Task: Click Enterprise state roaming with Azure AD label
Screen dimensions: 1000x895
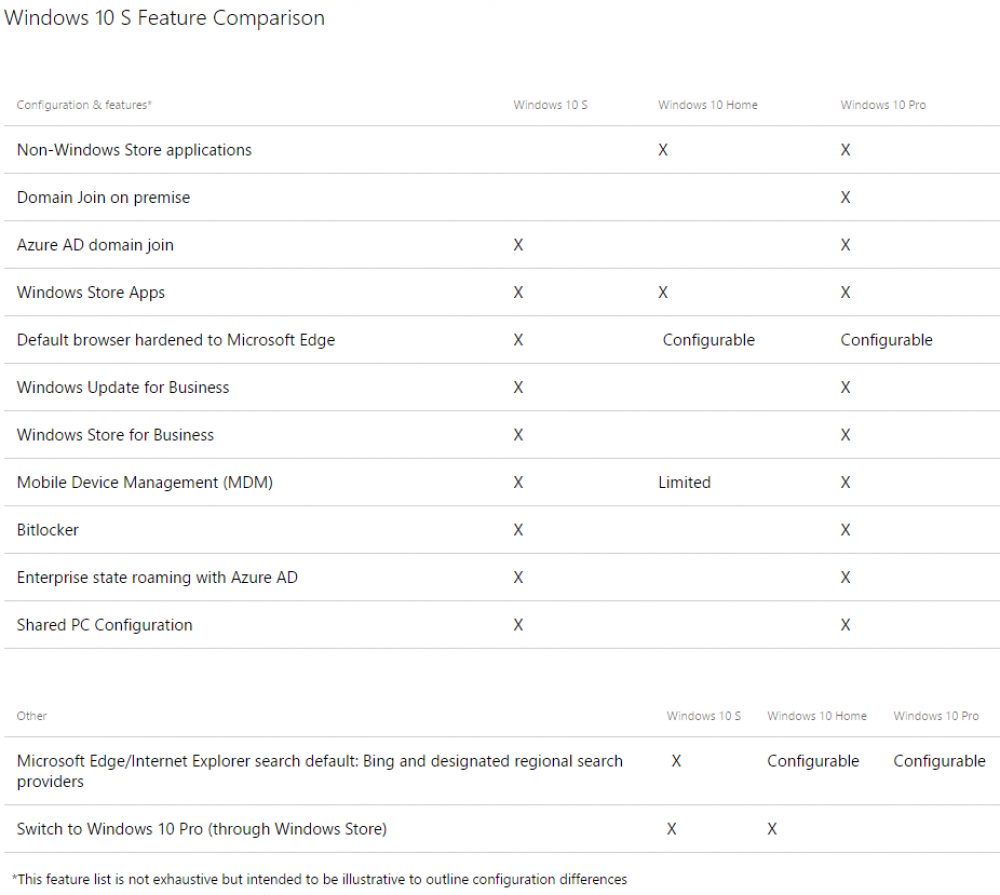Action: click(x=157, y=577)
